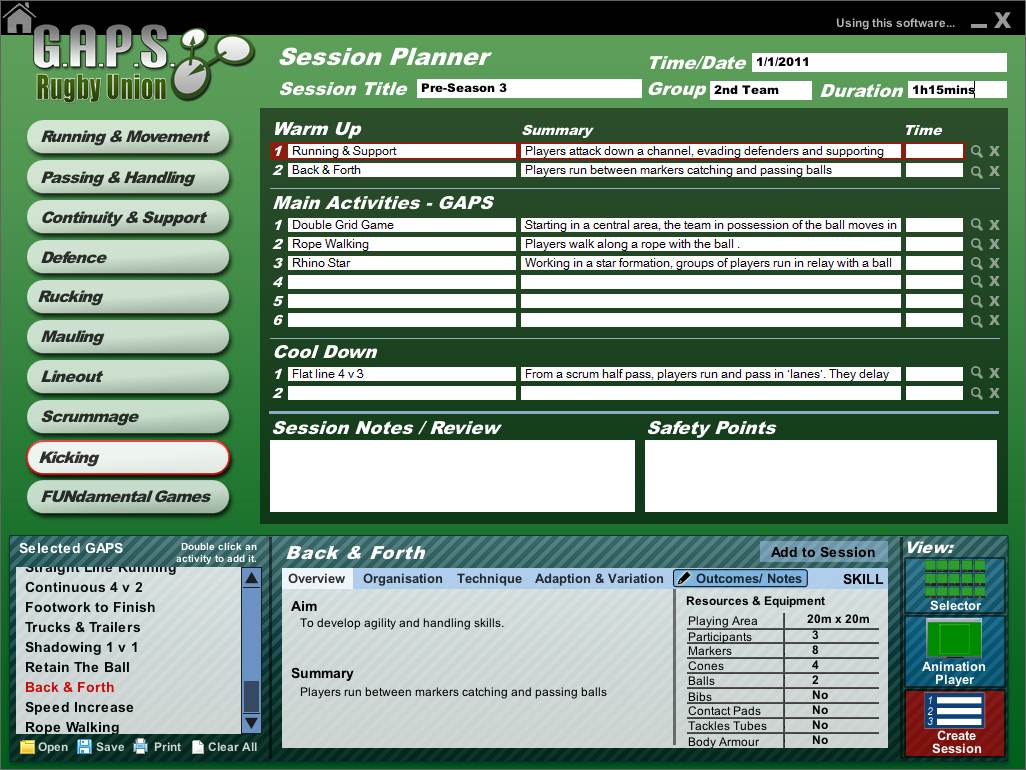1026x770 pixels.
Task: Open the Using this software help link
Action: pos(895,23)
